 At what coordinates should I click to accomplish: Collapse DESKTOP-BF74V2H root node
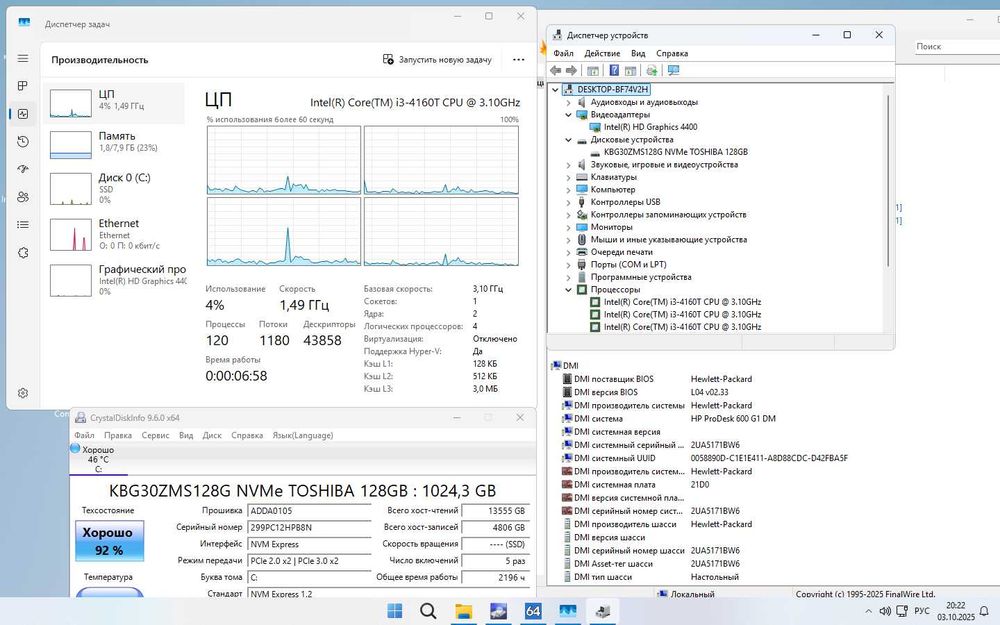coord(555,89)
